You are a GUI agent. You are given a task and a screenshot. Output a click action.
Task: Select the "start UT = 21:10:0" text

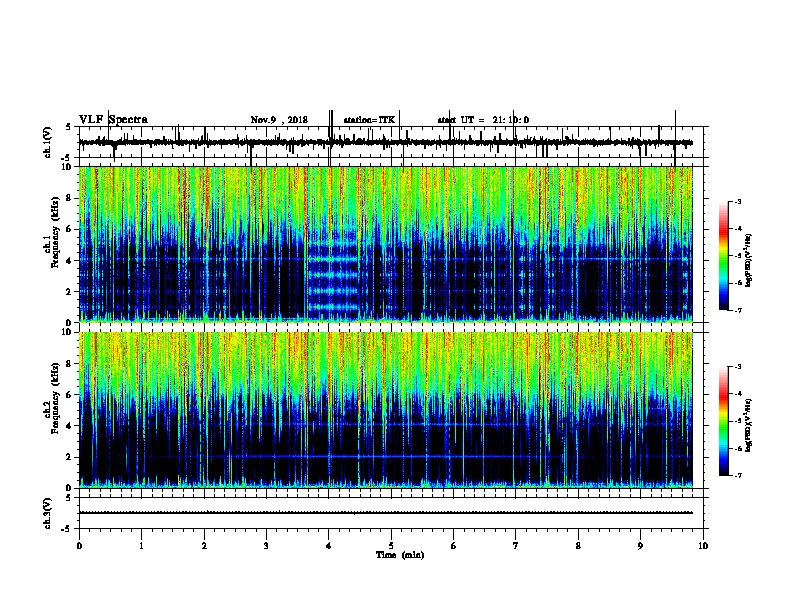(483, 120)
